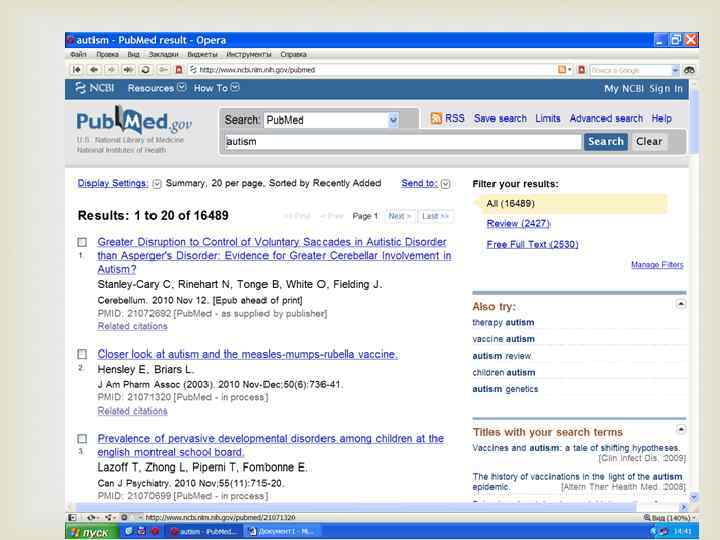Screen dimensions: 720x540
Task: Select checkbox for result 3 Prevalence article
Action: click(x=82, y=439)
